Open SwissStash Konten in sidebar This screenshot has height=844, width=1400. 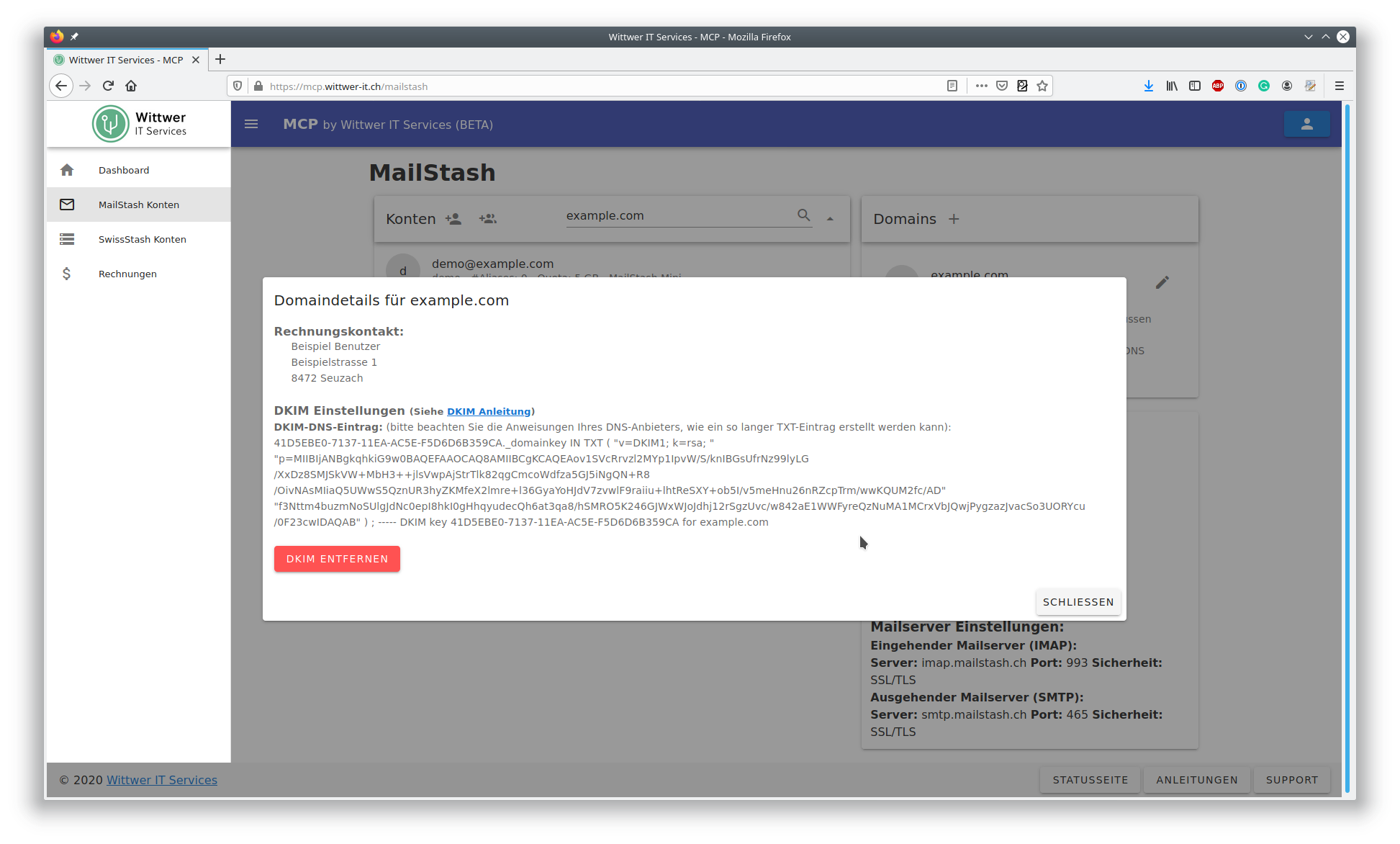[138, 239]
